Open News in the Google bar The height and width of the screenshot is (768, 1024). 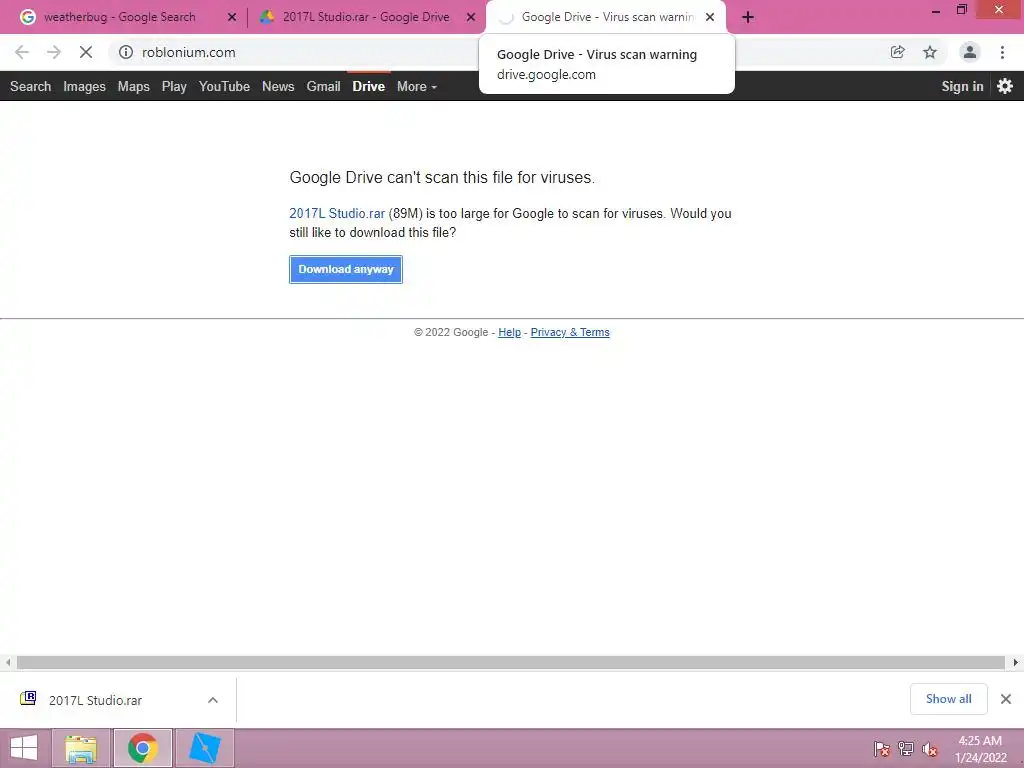point(278,86)
